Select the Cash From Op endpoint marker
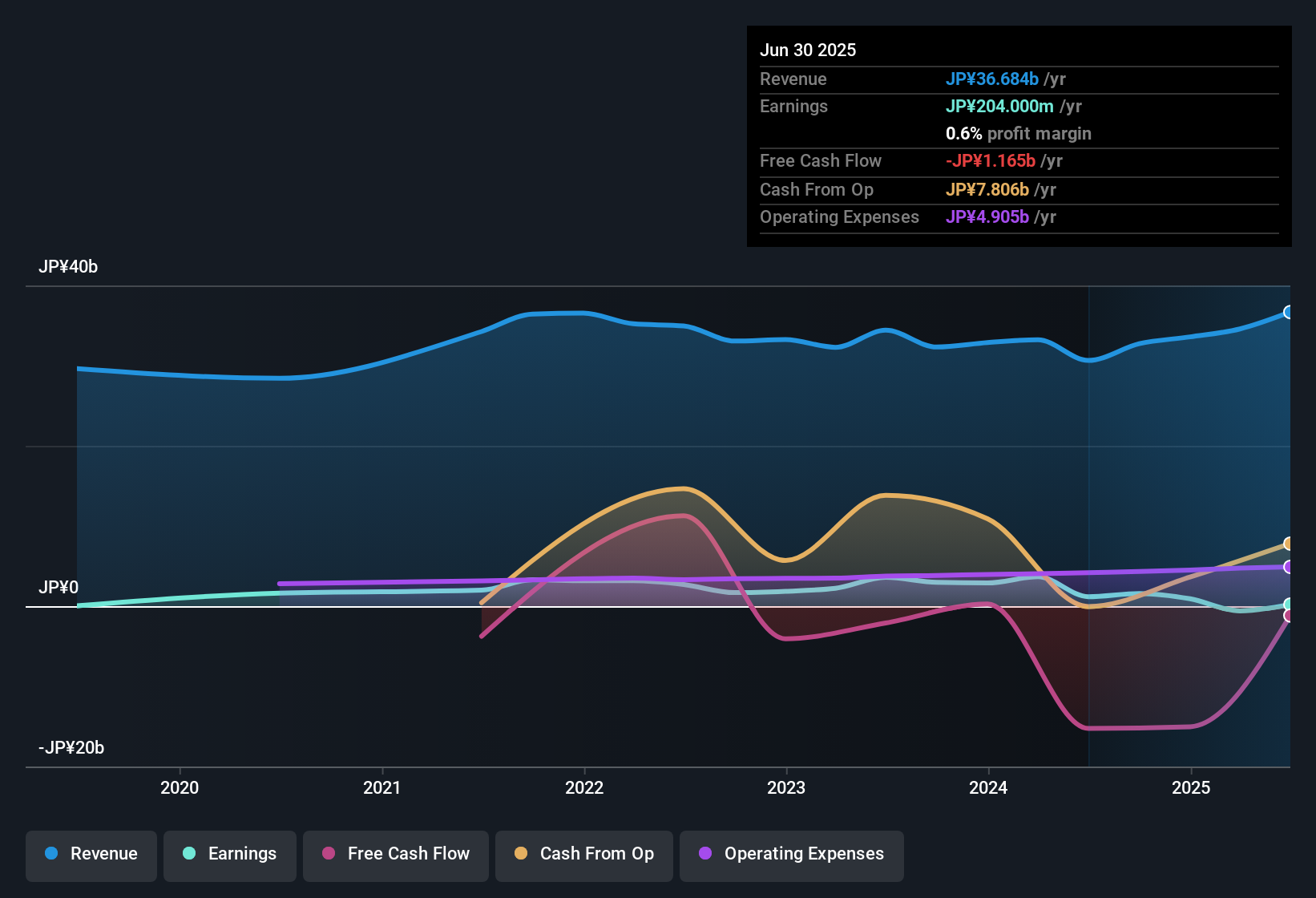 (1289, 544)
